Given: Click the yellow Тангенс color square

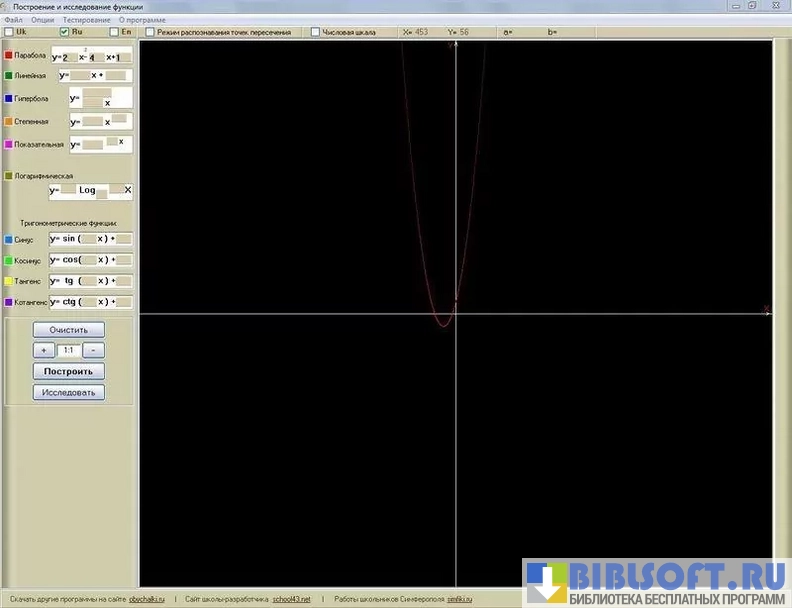Looking at the screenshot, I should point(8,281).
